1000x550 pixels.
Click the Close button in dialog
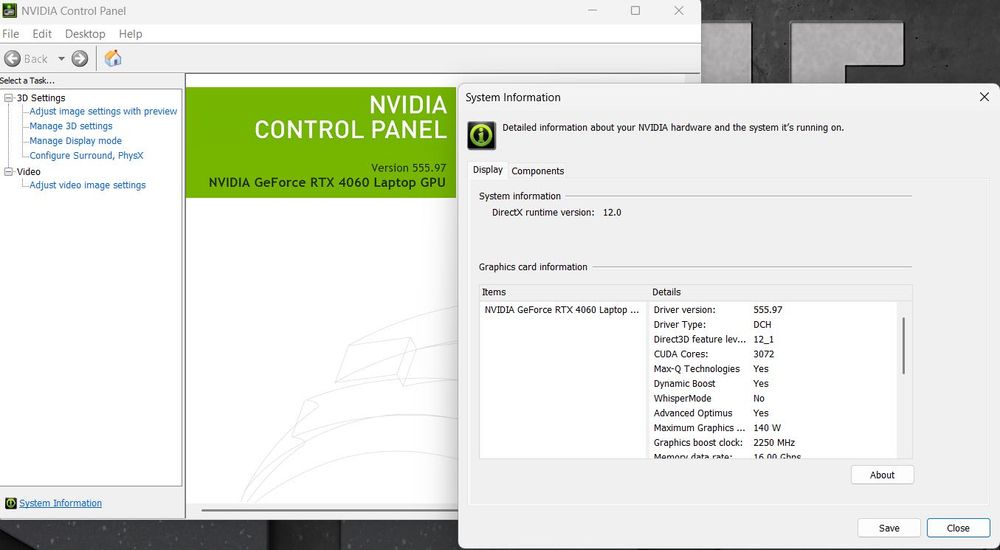coord(958,528)
